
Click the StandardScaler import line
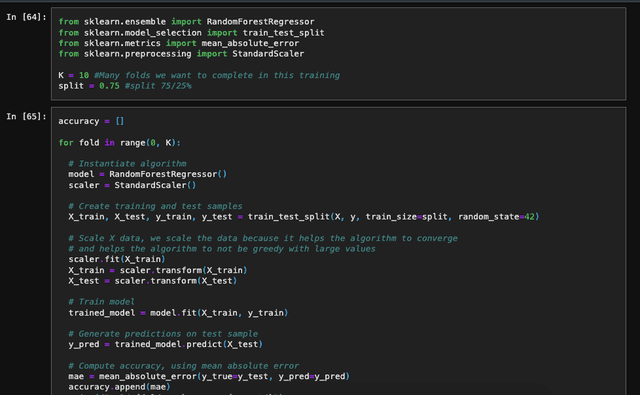click(x=181, y=54)
